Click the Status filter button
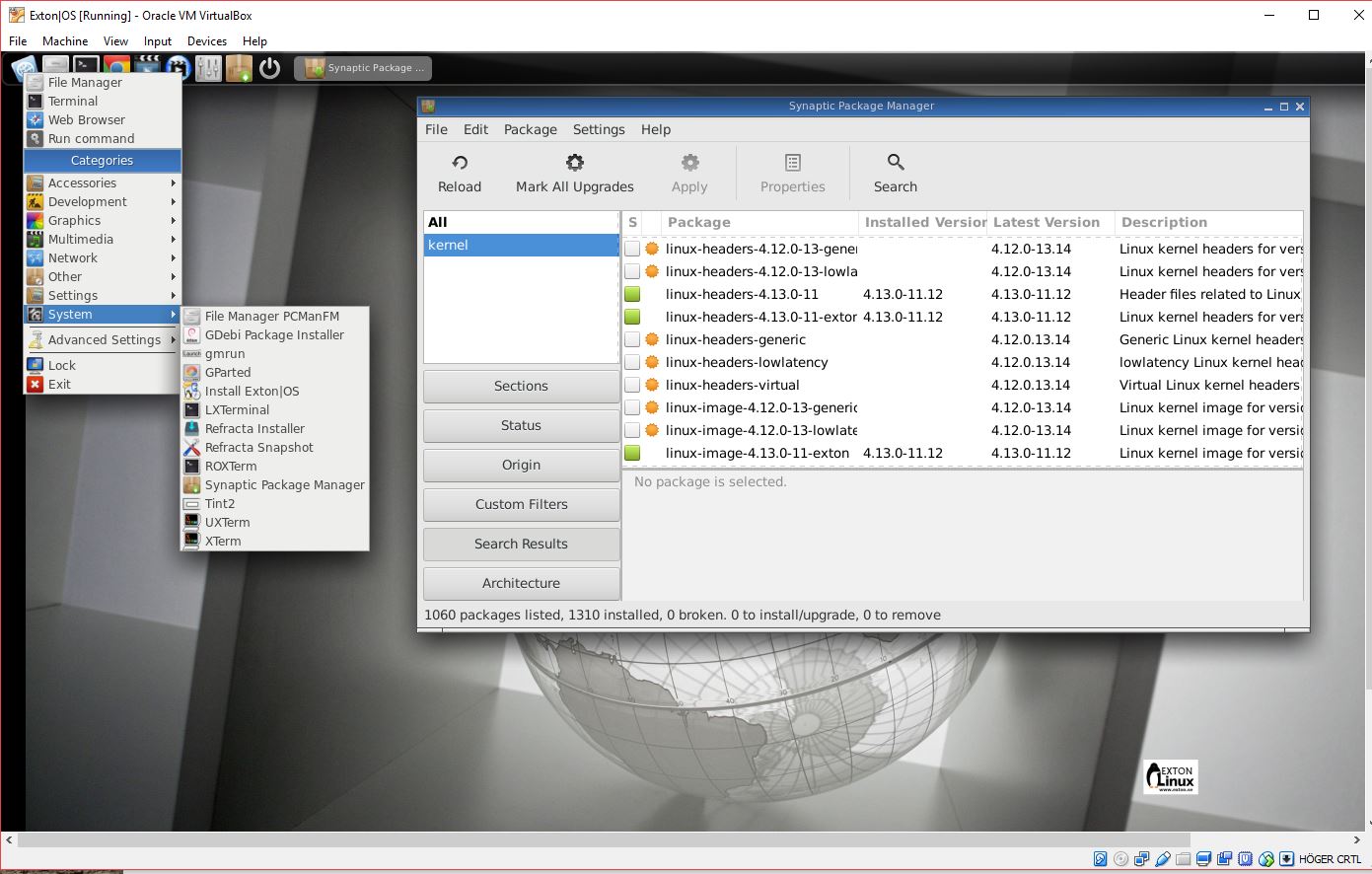 pyautogui.click(x=521, y=425)
